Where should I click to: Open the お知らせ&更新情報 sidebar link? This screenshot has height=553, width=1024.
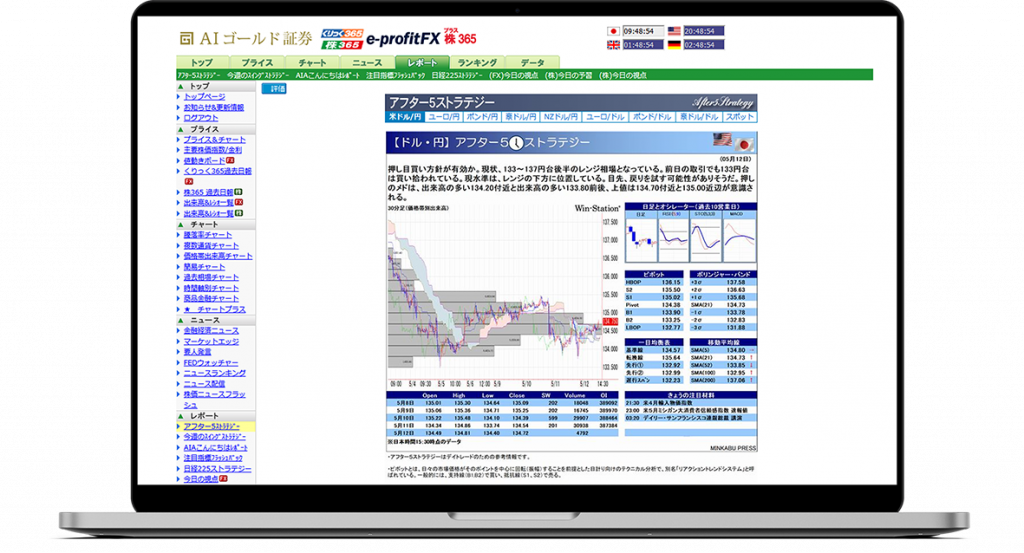pyautogui.click(x=214, y=107)
